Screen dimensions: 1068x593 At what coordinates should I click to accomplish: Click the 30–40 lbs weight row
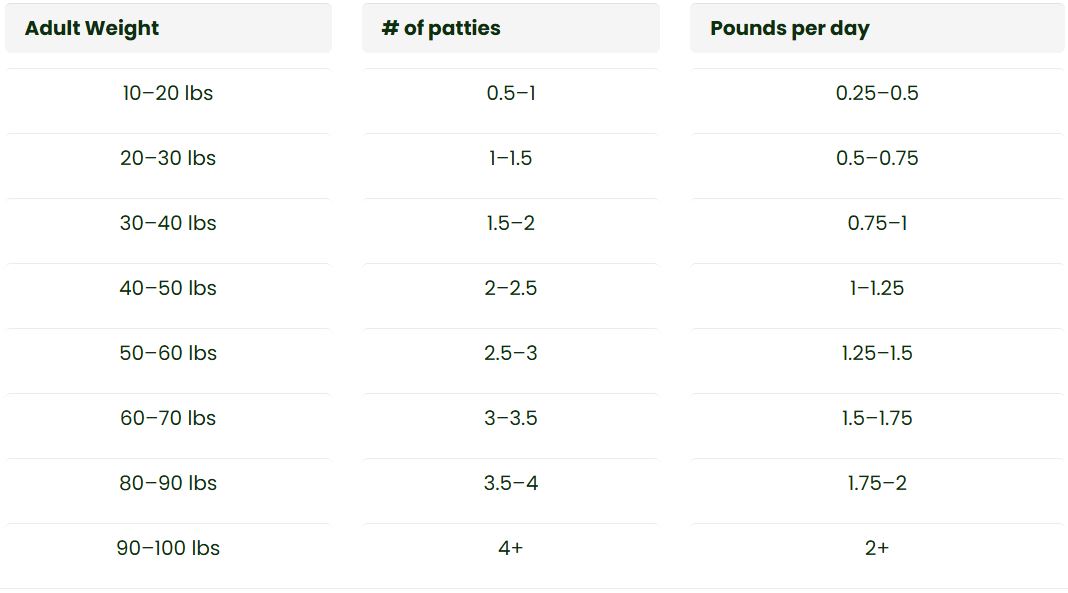168,223
